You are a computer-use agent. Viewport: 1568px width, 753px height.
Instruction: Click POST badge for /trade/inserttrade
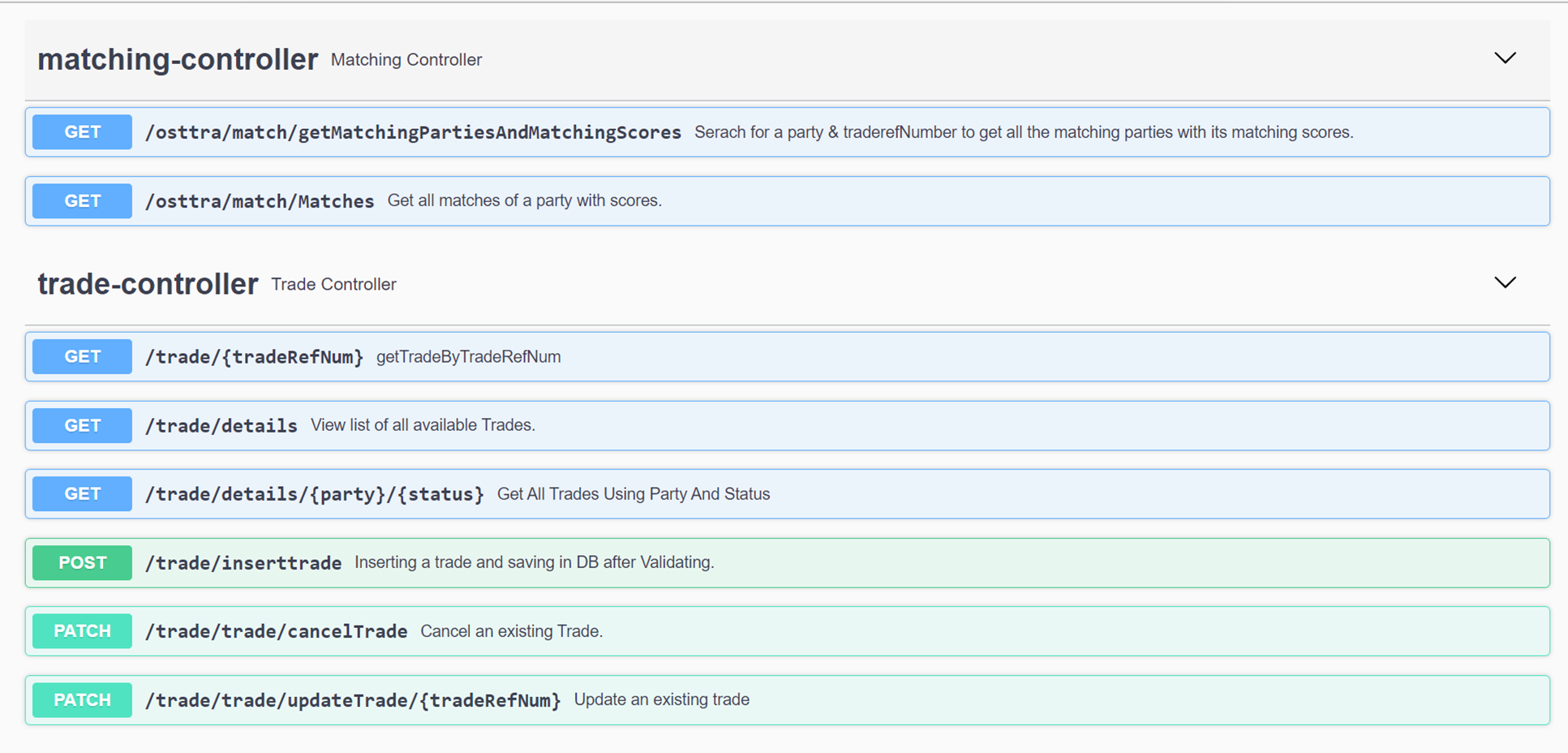click(x=82, y=563)
